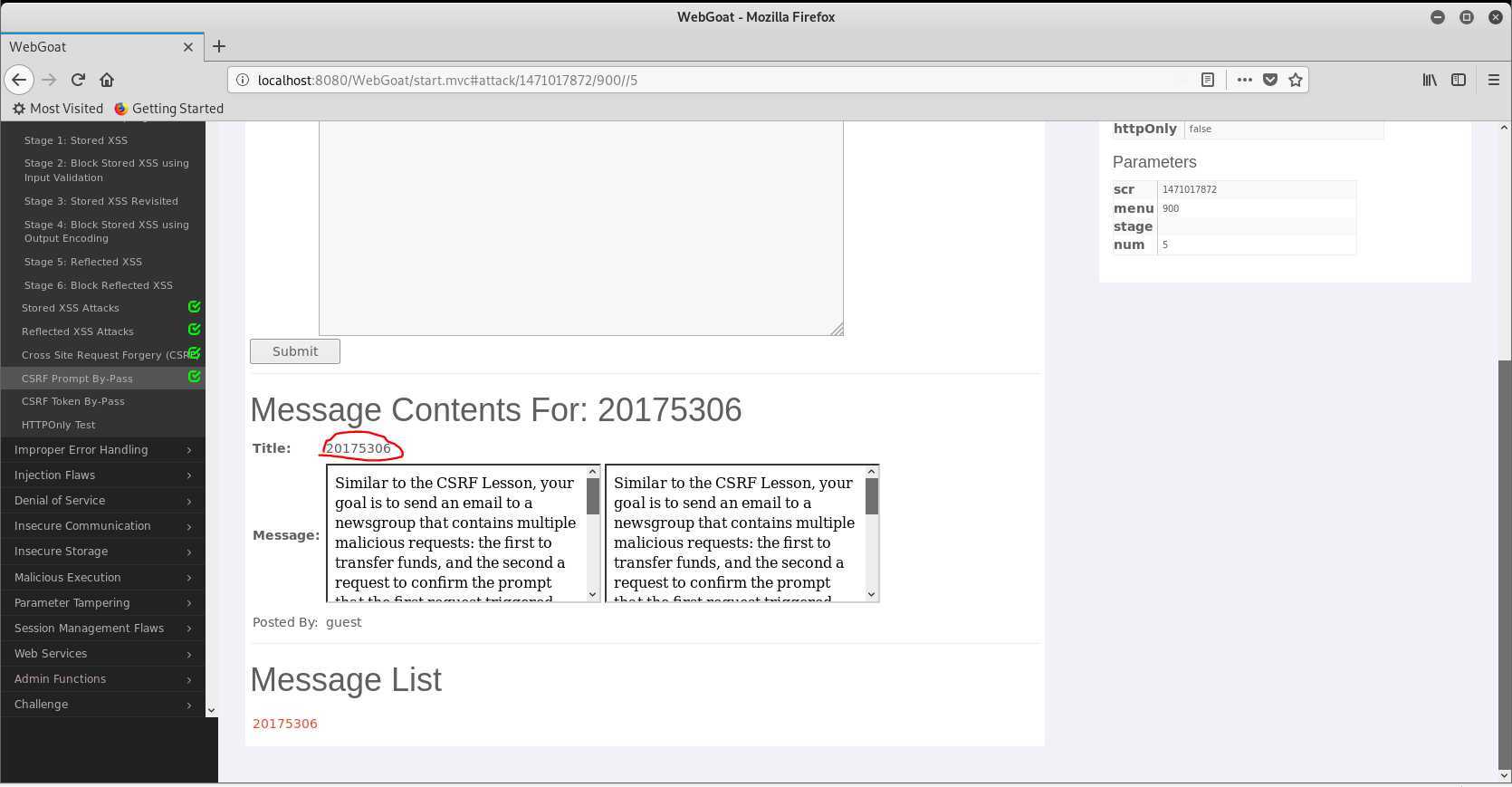The height and width of the screenshot is (787, 1512).
Task: Select CSRF Prompt By-Pass lesson
Action: pyautogui.click(x=77, y=379)
